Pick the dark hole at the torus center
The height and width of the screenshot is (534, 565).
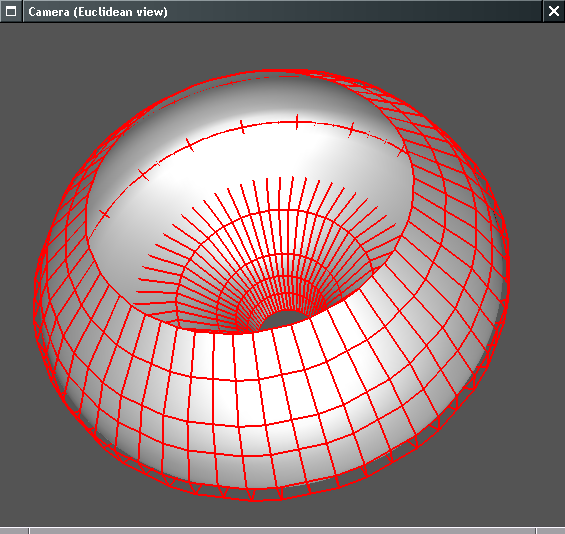(x=284, y=318)
